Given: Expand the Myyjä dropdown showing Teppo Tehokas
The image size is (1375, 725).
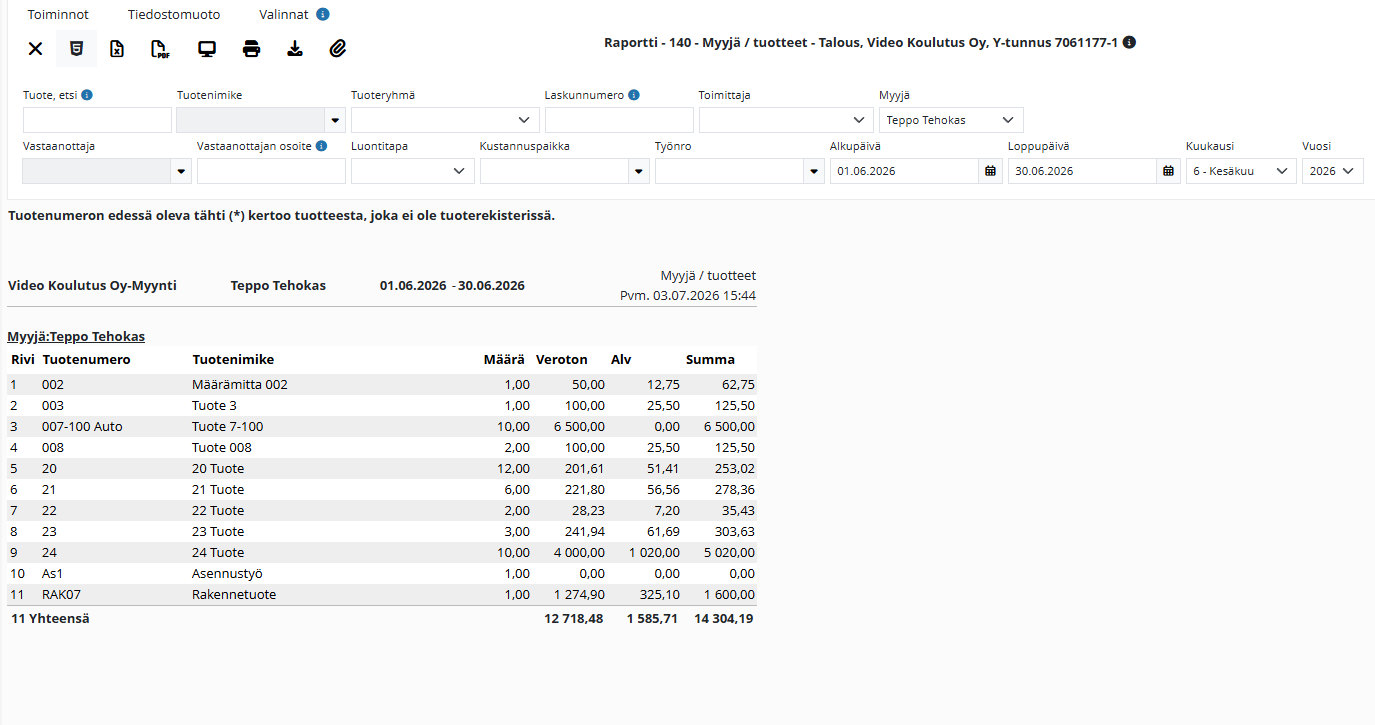Looking at the screenshot, I should [x=951, y=120].
